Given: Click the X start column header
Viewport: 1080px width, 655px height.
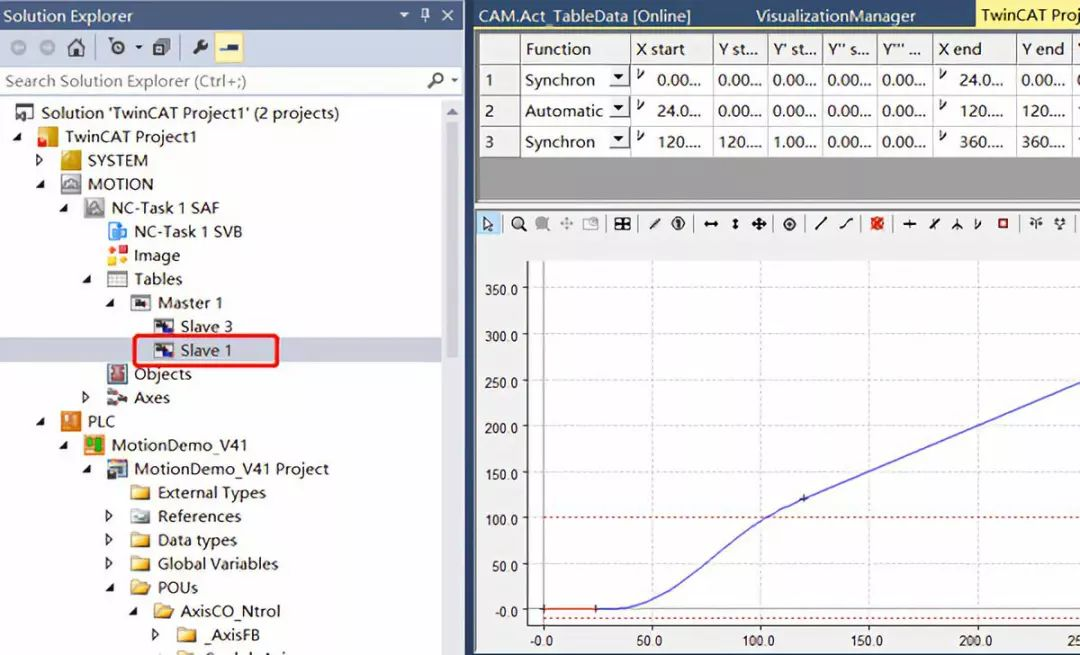Looking at the screenshot, I should click(672, 49).
